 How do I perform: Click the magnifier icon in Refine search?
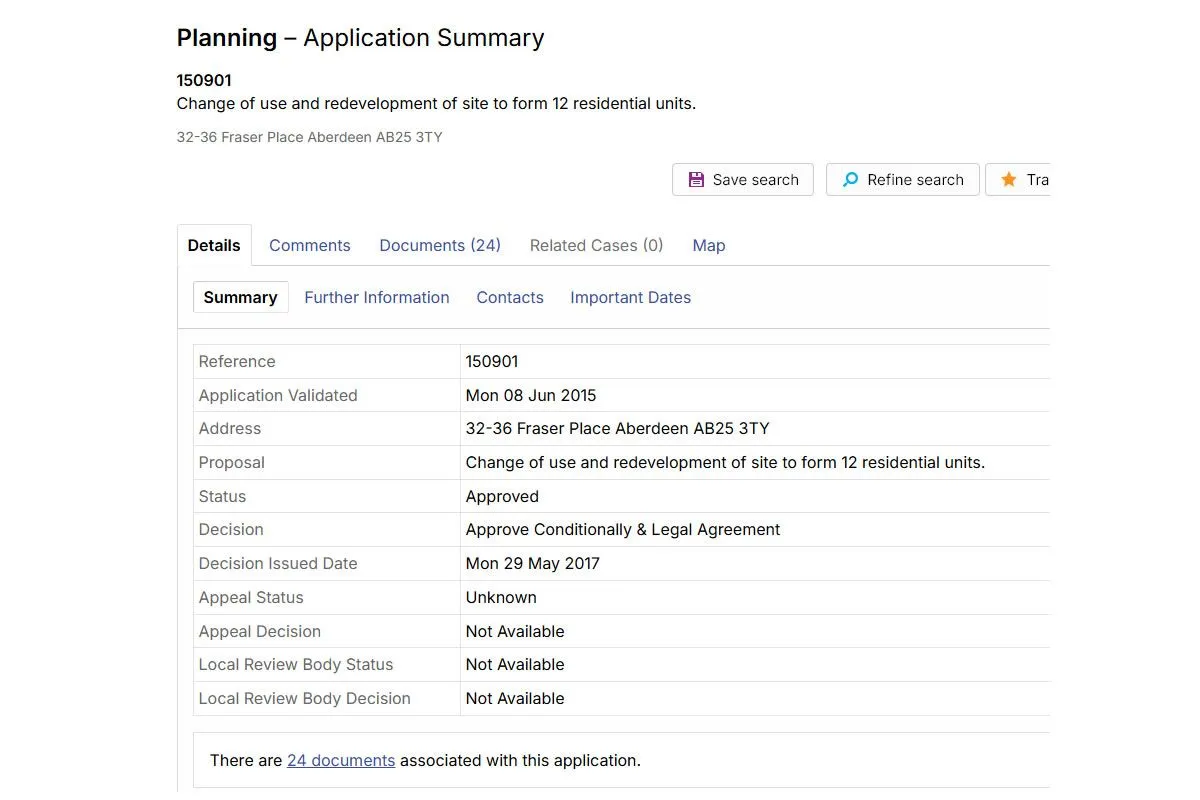(x=850, y=180)
